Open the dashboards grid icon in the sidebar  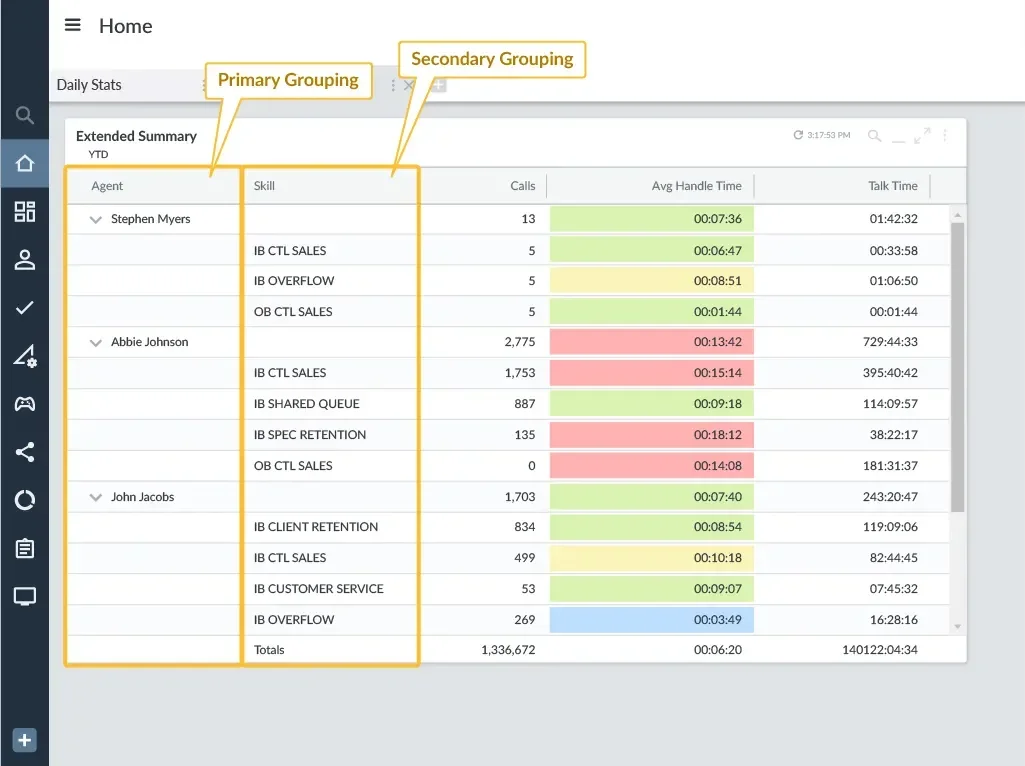[25, 212]
